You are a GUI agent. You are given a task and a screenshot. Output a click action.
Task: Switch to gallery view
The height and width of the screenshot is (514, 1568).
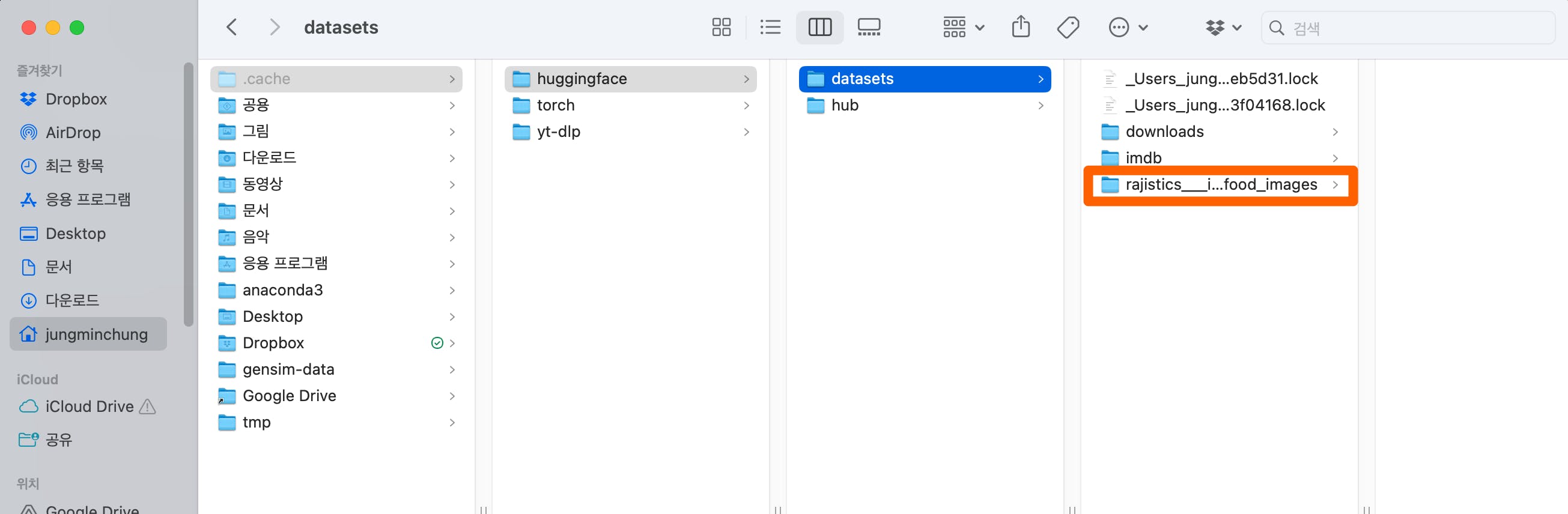(869, 28)
